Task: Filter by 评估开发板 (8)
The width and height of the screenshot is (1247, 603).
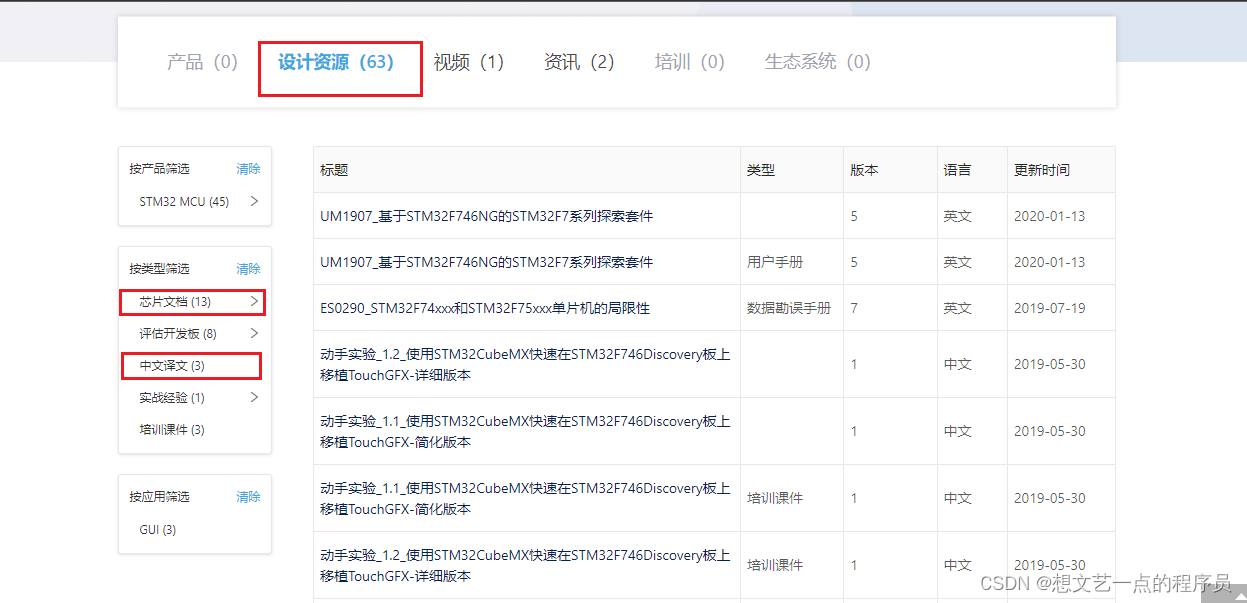Action: point(178,334)
